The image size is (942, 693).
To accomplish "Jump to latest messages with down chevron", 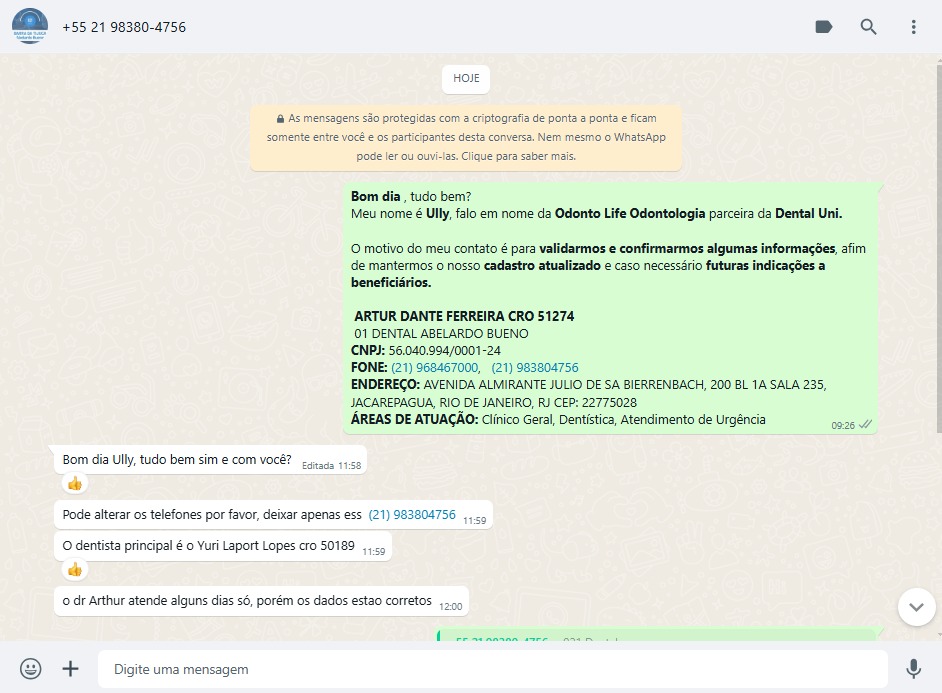I will pyautogui.click(x=916, y=607).
